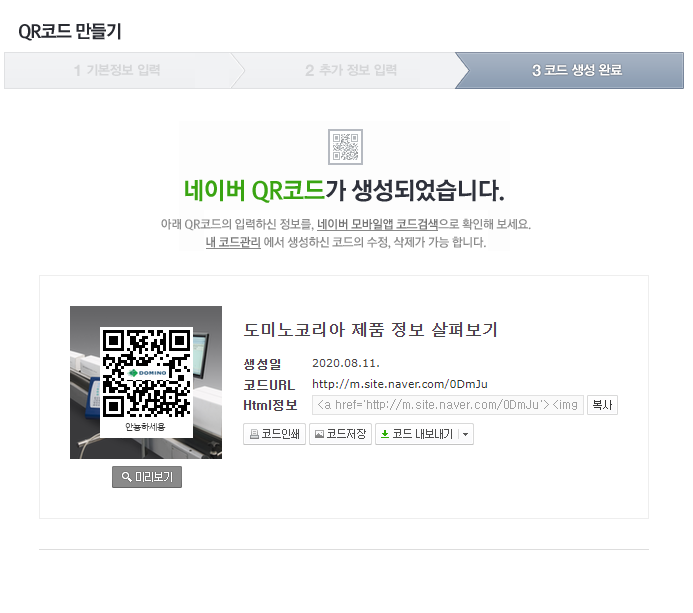Click inside the Html정보 input field
The image size is (693, 613).
(448, 405)
